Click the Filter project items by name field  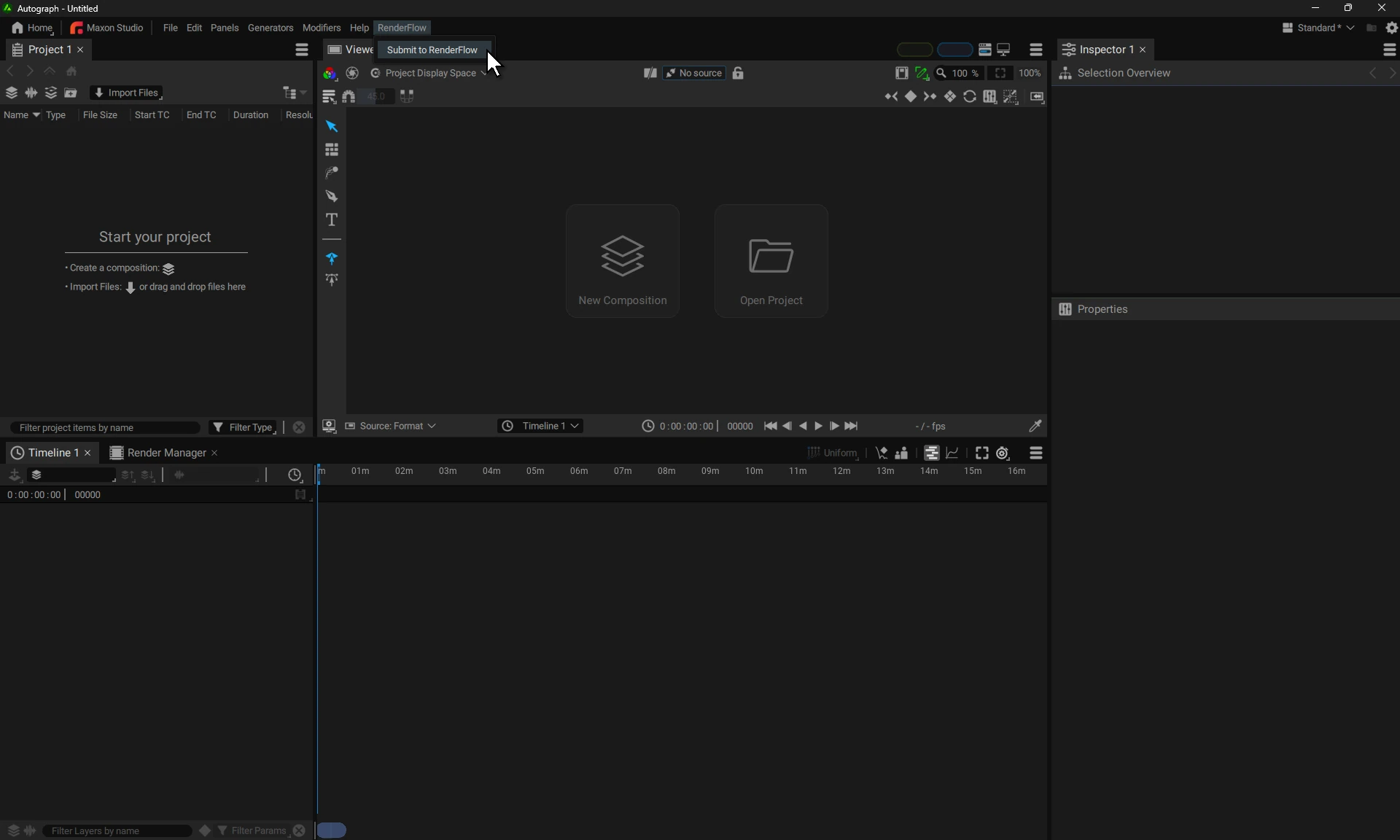point(105,427)
